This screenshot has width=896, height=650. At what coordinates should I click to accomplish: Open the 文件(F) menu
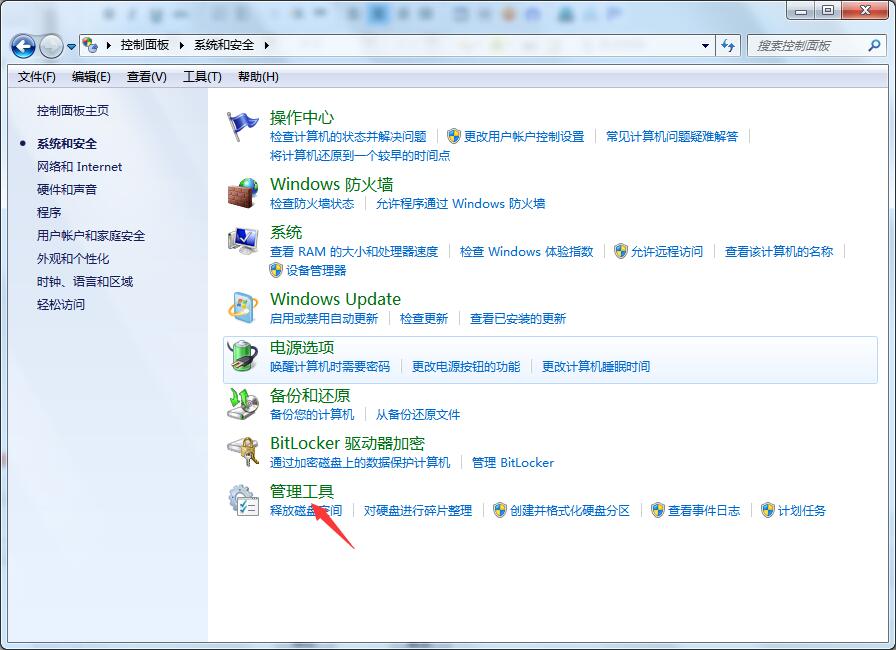[37, 77]
